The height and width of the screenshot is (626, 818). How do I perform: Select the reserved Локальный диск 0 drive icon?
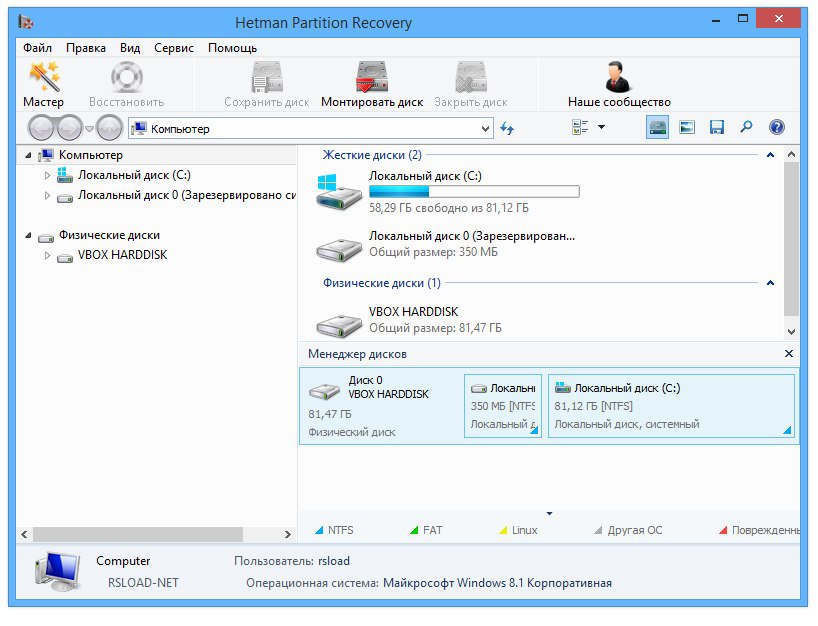pyautogui.click(x=339, y=249)
